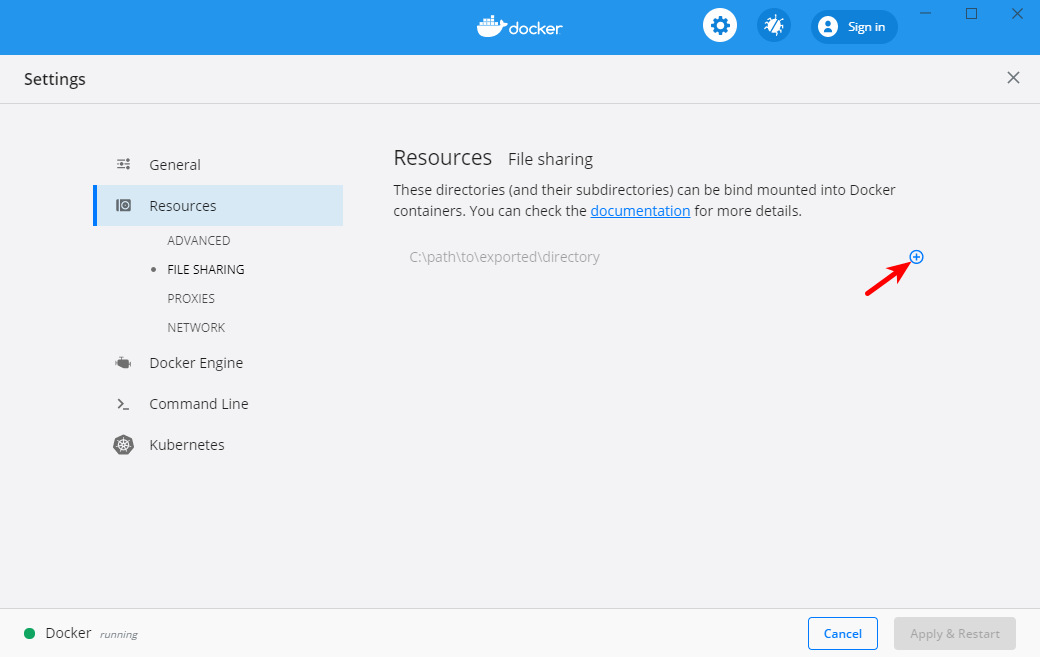Click the Docker running status indicator
1040x657 pixels.
coord(30,633)
